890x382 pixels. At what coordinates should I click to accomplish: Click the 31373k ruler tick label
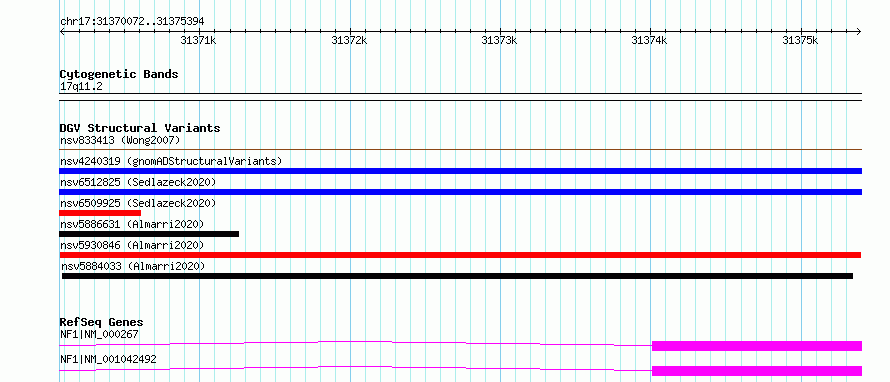499,40
